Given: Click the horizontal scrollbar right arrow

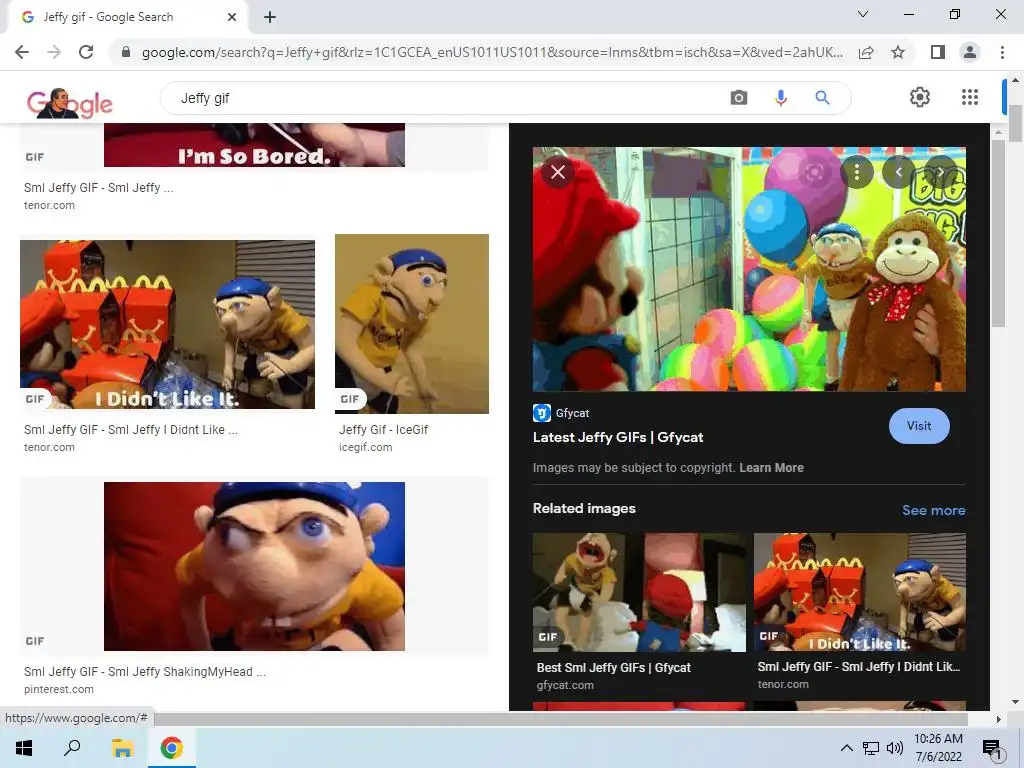Looking at the screenshot, I should point(998,719).
